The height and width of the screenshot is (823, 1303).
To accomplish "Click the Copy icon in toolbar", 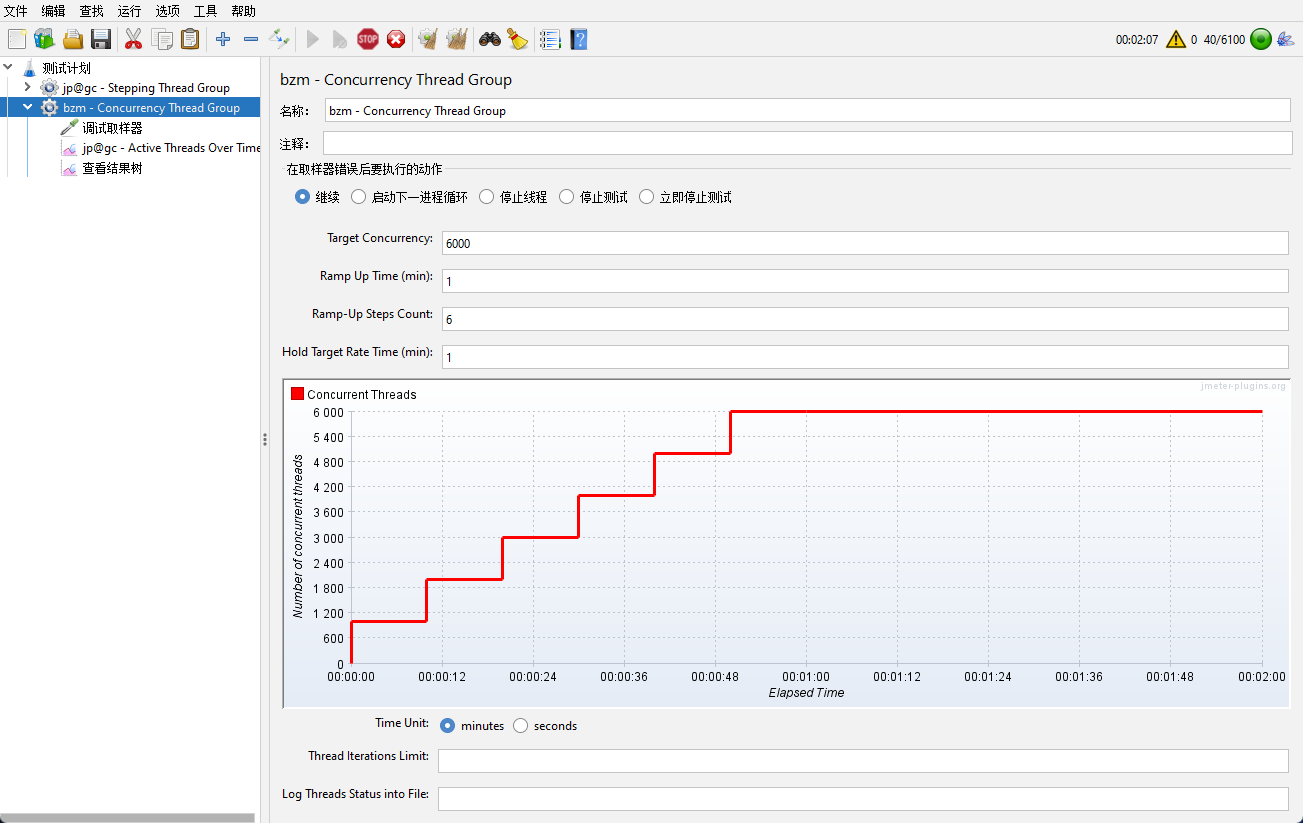I will tap(162, 39).
